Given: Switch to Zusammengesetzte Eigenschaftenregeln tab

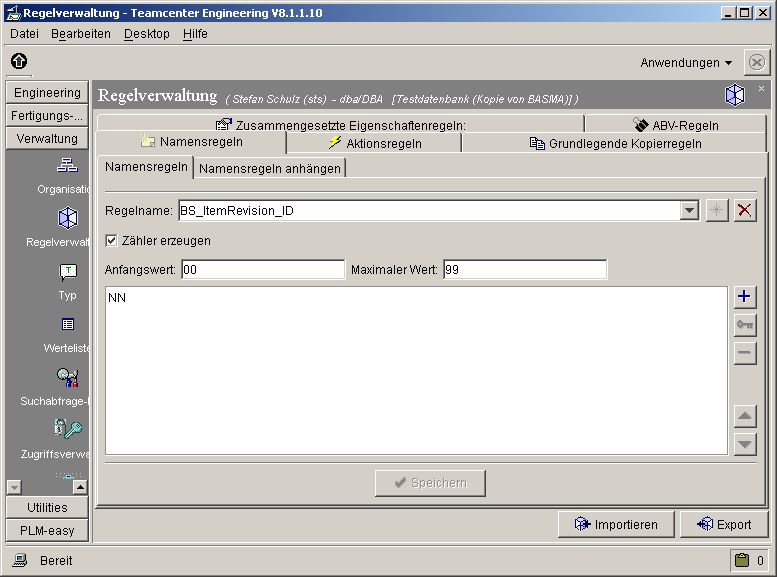Looking at the screenshot, I should tap(341, 124).
